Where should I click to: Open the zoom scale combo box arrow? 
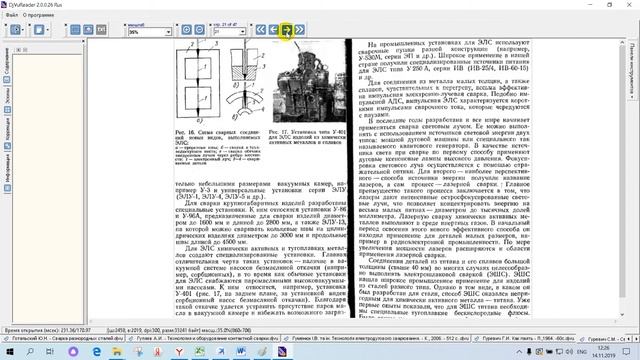[x=168, y=32]
